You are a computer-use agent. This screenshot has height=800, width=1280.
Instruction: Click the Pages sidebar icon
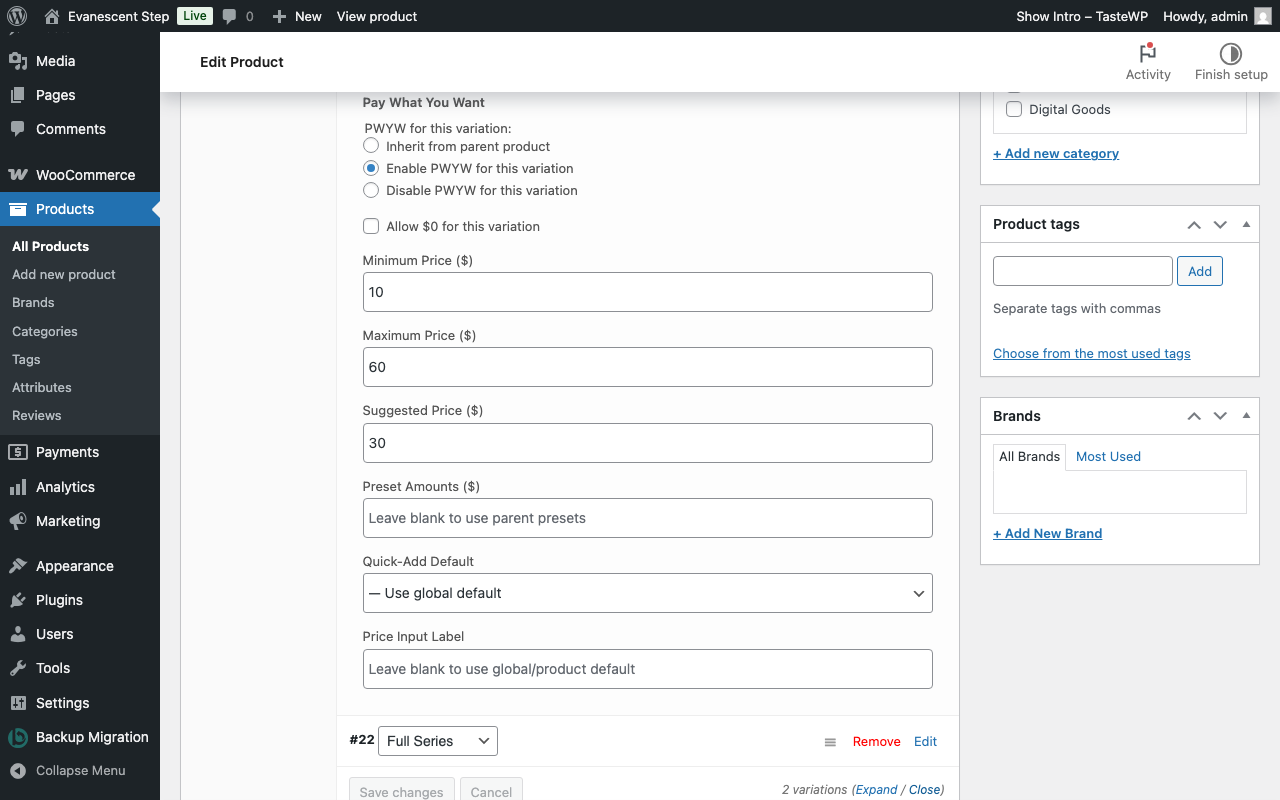click(x=18, y=95)
